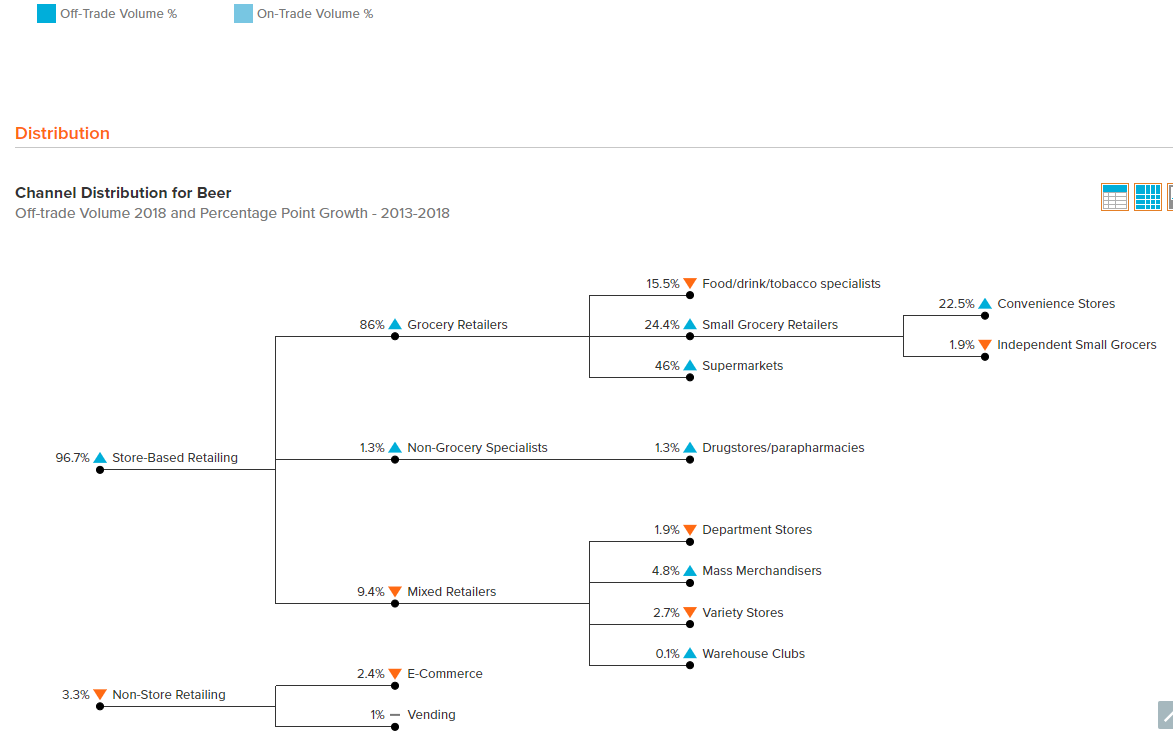Click the 0.1% value for Warehouse Clubs
The height and width of the screenshot is (744, 1173).
pos(667,654)
